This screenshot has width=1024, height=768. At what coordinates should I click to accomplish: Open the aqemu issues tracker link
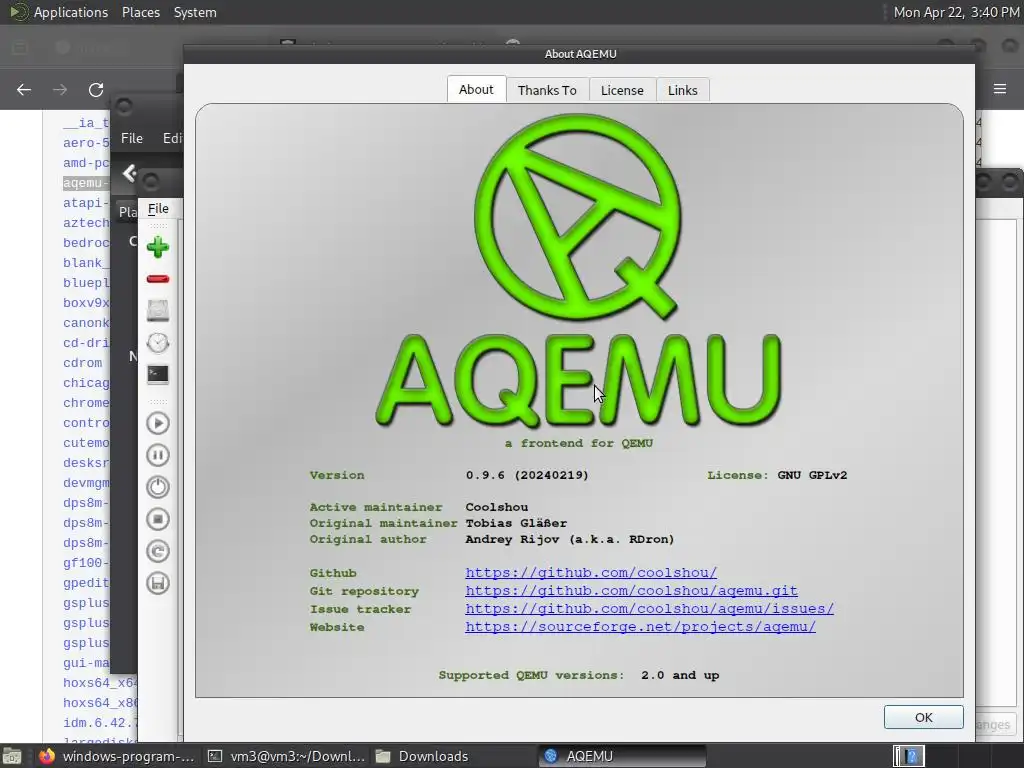click(649, 609)
